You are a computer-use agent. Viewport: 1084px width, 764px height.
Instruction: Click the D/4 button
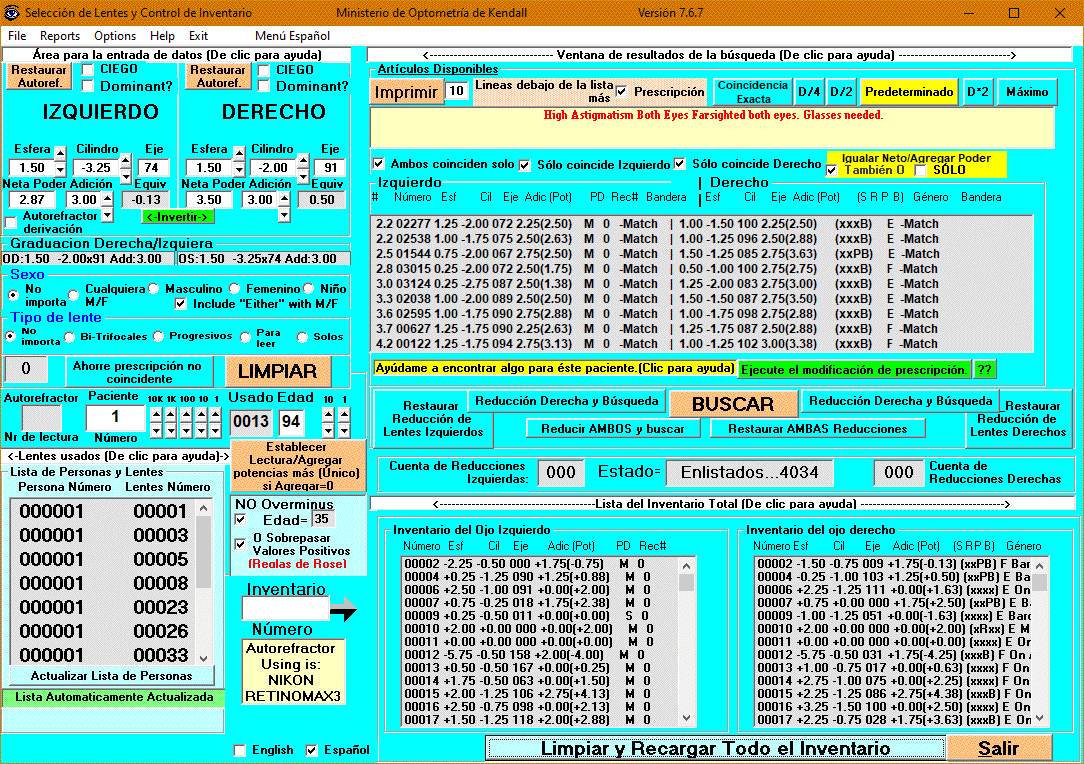click(x=808, y=92)
